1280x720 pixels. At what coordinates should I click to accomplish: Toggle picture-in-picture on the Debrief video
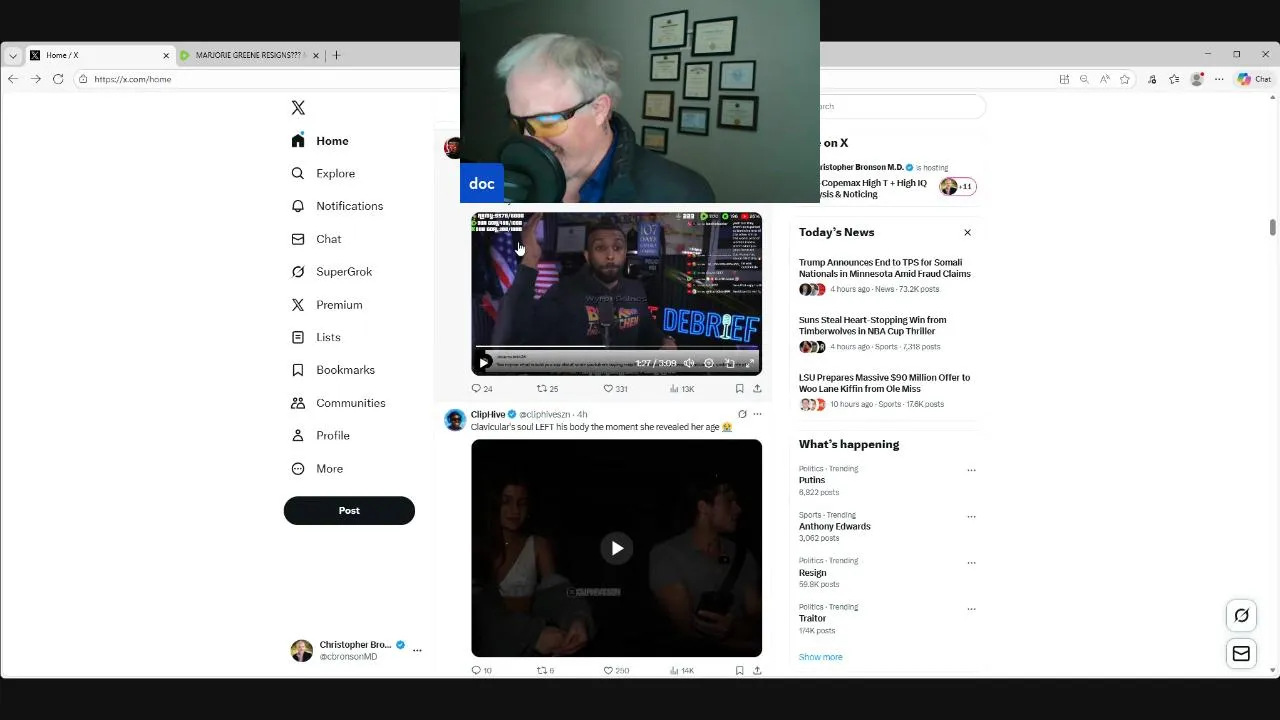[x=729, y=363]
